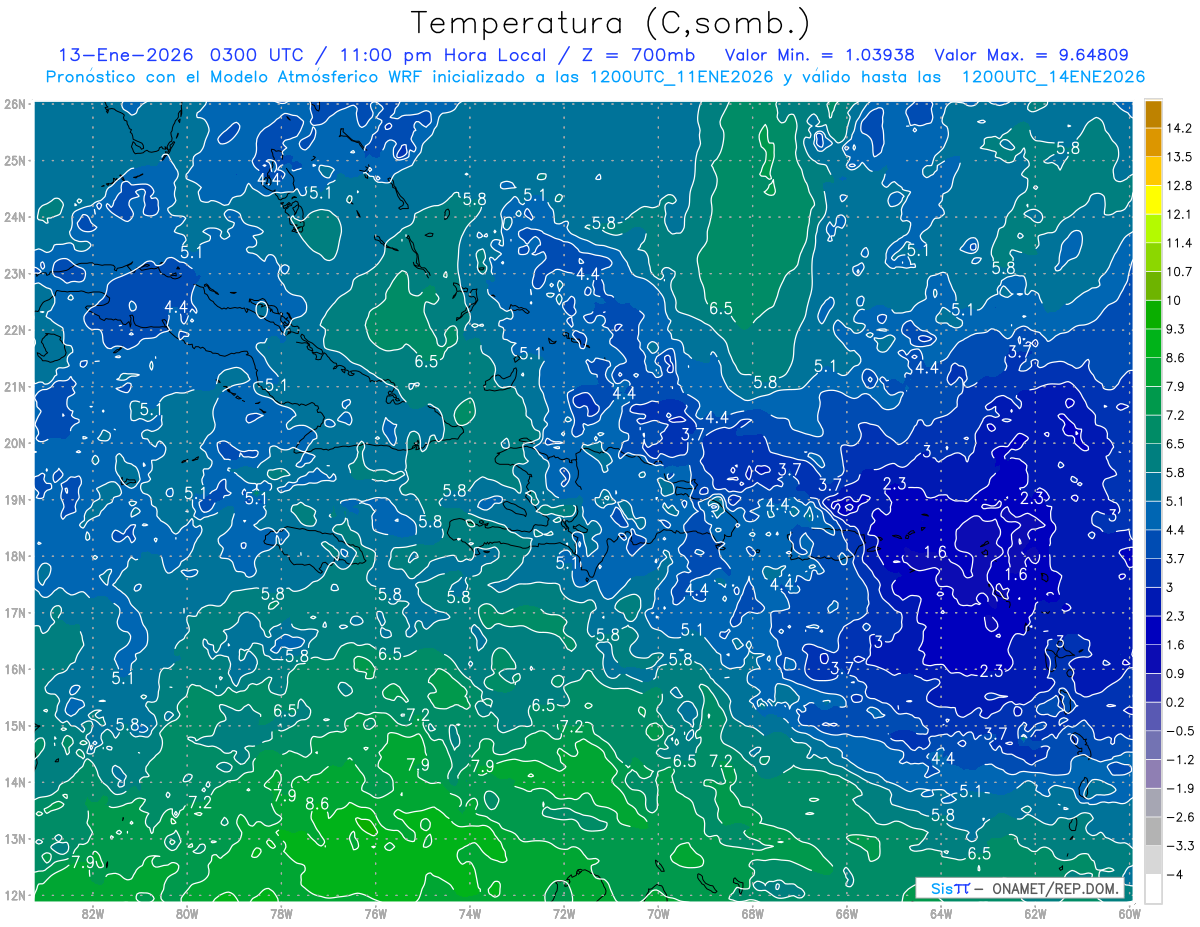Click the '26N' latitude axis label

click(x=15, y=104)
